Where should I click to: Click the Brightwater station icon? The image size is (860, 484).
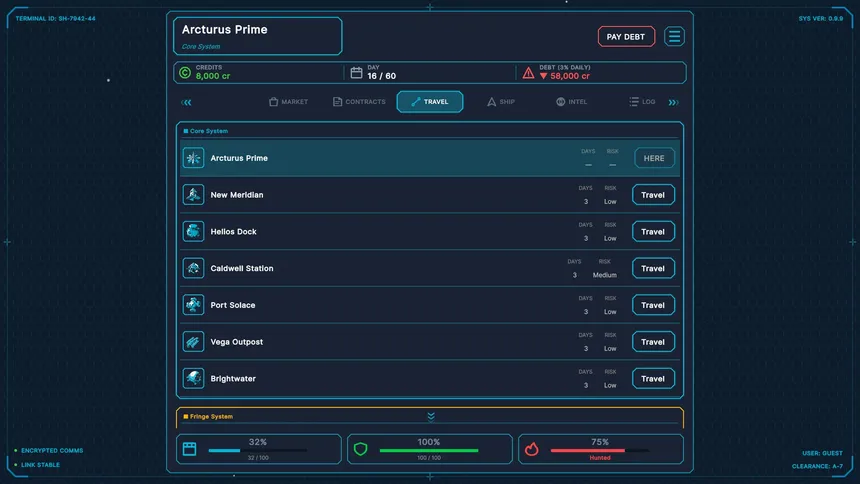click(x=193, y=379)
